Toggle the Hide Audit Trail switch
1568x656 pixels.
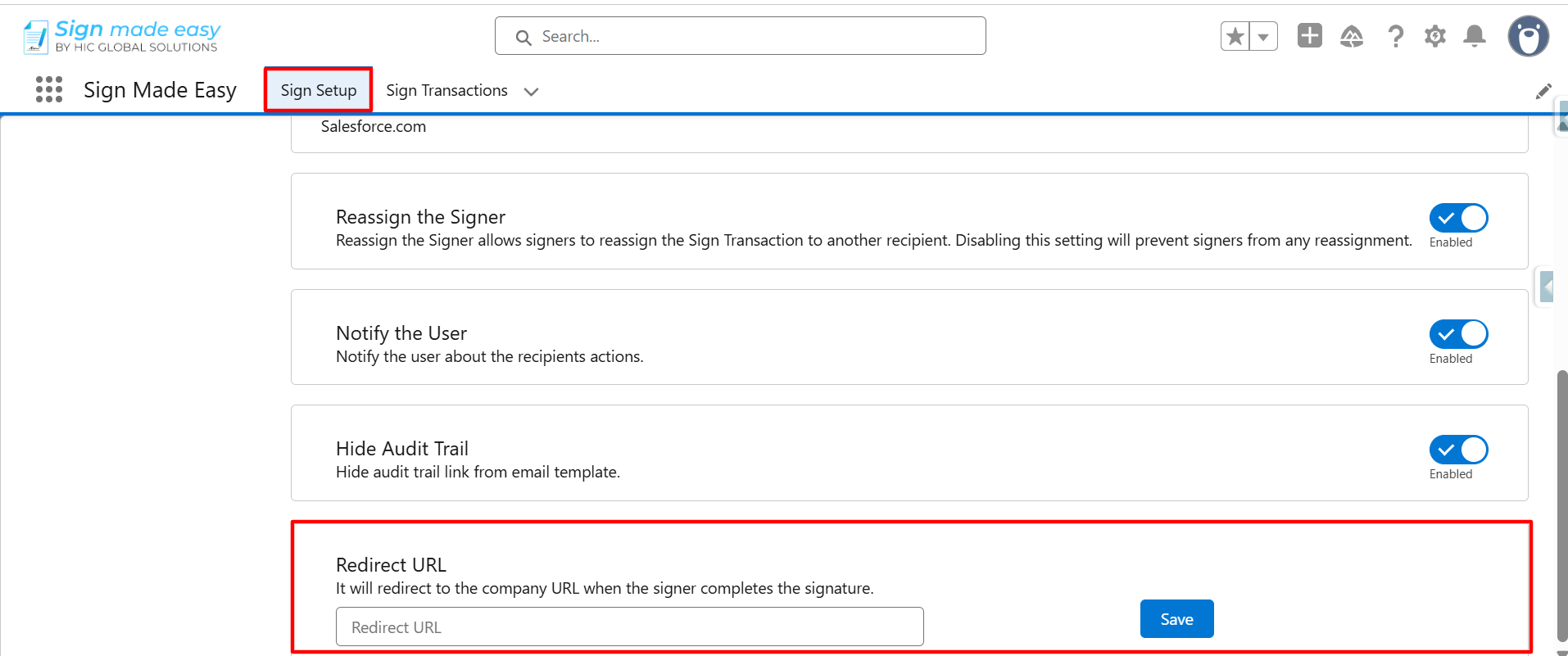tap(1458, 450)
